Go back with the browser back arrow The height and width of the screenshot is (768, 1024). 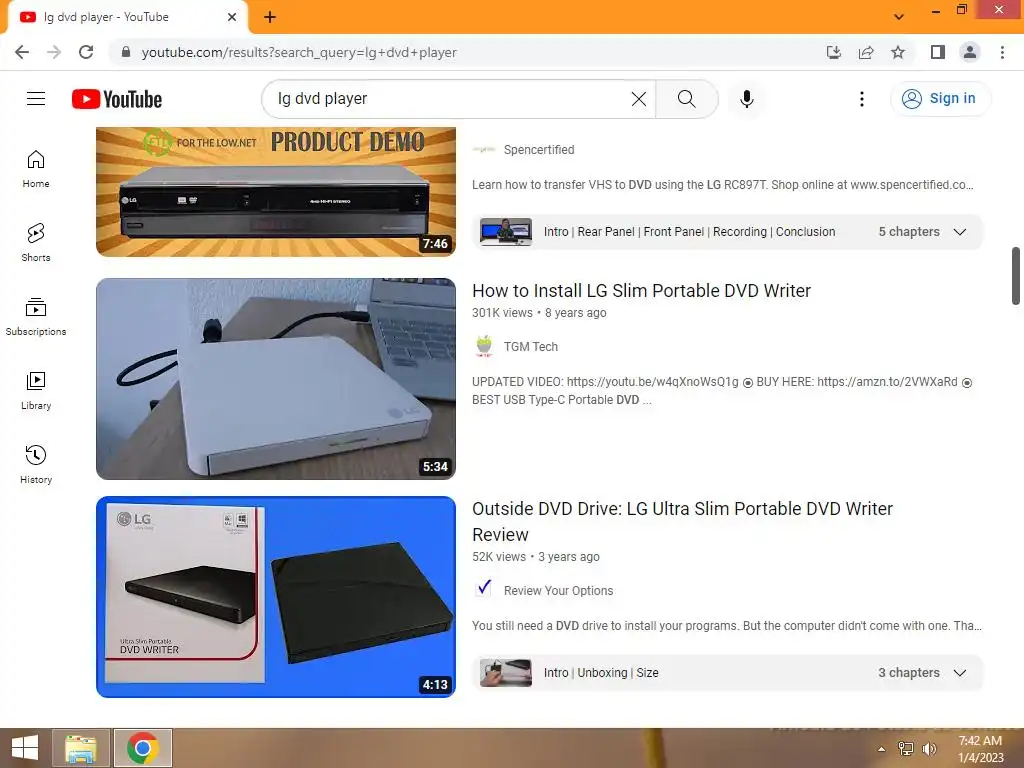click(x=22, y=52)
